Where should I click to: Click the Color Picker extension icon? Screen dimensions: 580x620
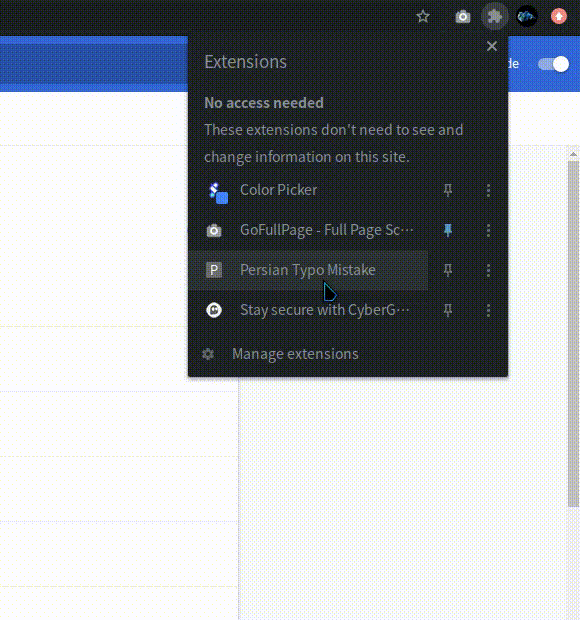(218, 193)
